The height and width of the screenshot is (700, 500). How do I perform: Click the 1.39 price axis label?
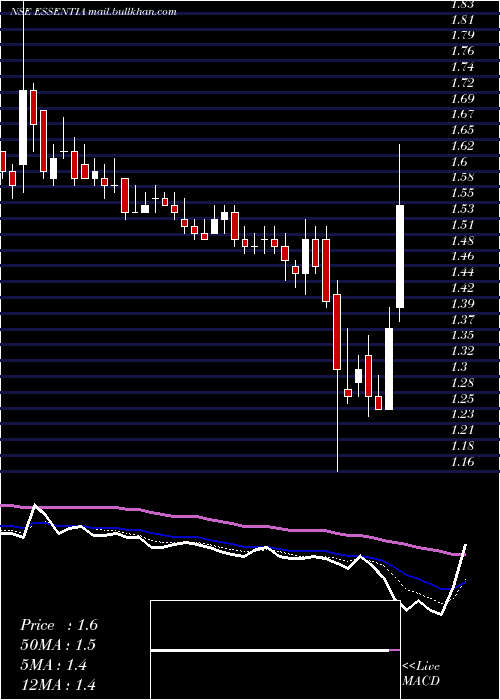[462, 304]
